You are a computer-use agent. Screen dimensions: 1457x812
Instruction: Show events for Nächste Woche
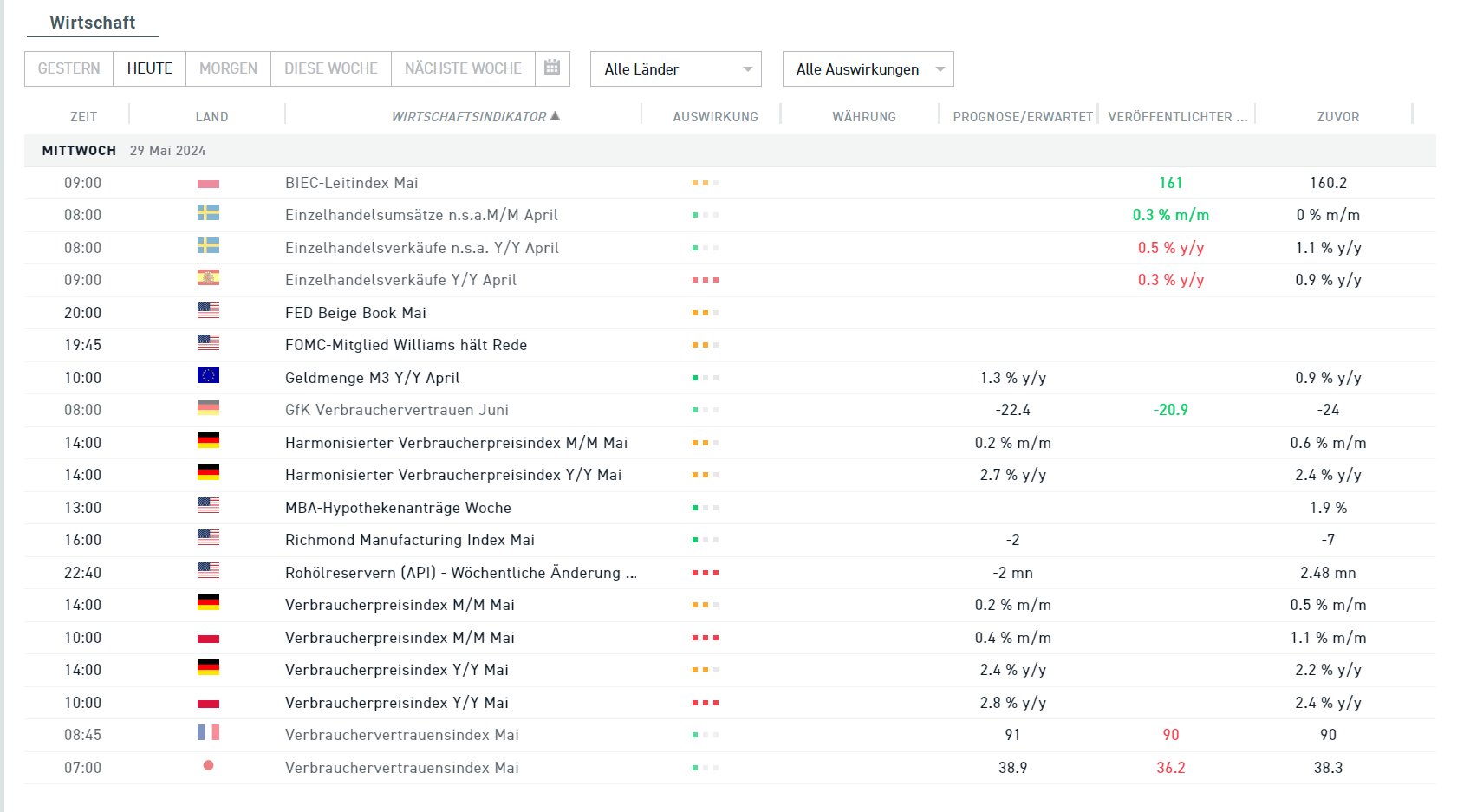(x=463, y=68)
